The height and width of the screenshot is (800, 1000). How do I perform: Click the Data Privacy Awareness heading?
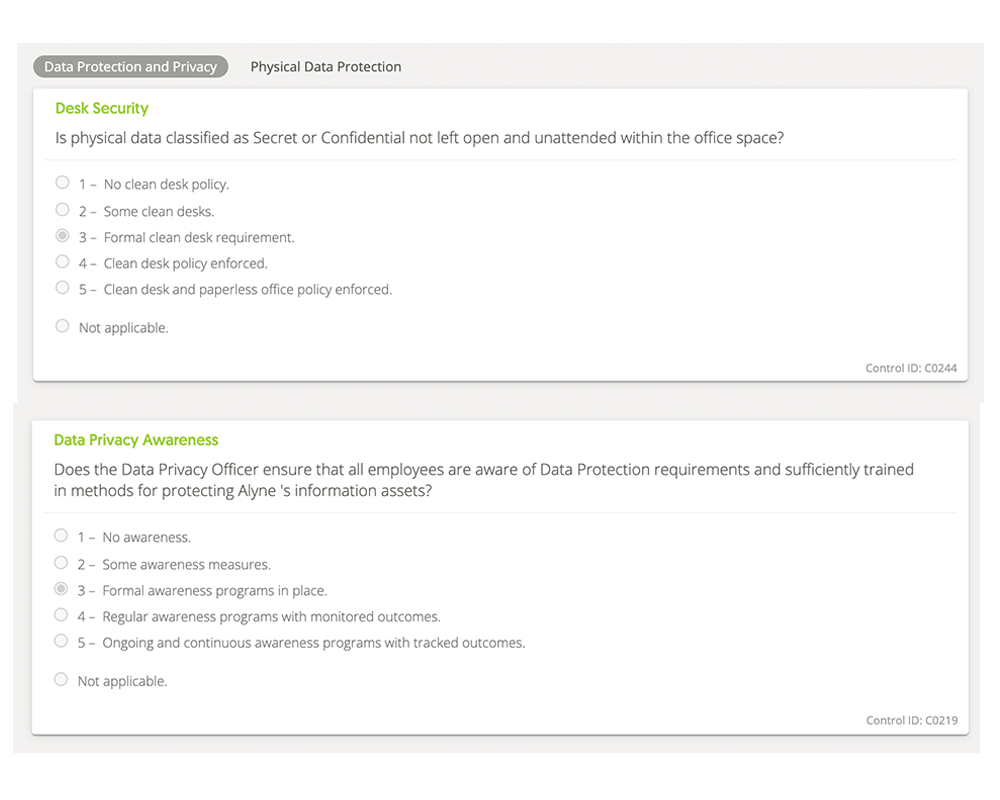tap(136, 440)
